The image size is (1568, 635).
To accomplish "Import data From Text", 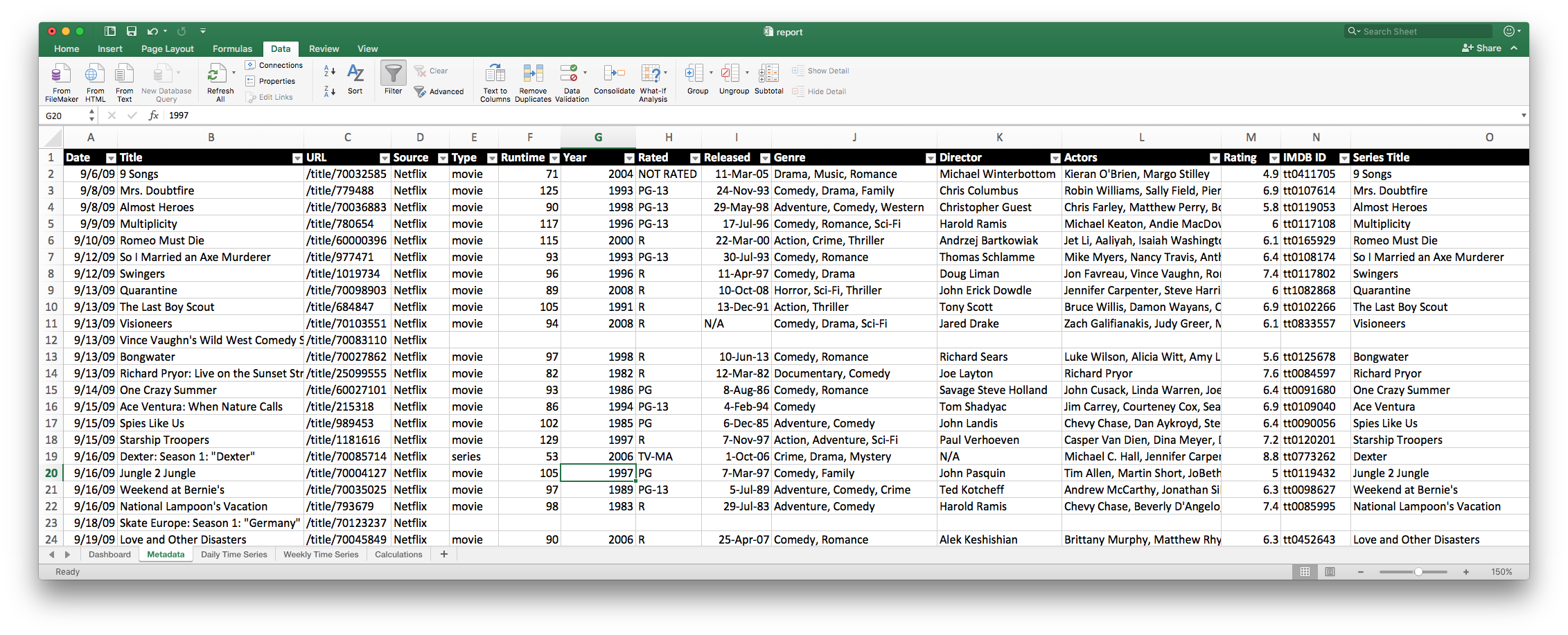I will 125,82.
